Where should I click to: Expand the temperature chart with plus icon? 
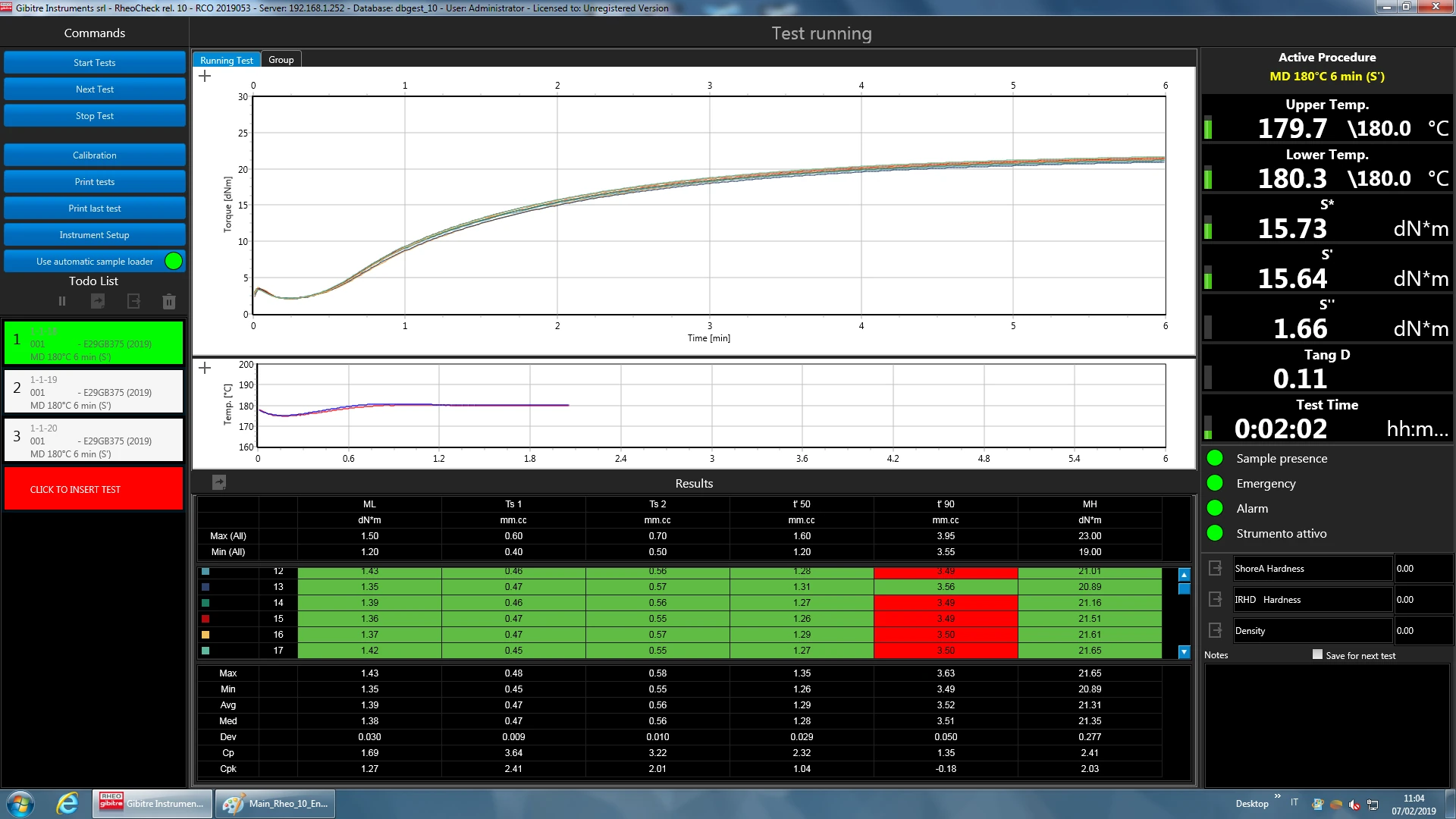click(205, 368)
